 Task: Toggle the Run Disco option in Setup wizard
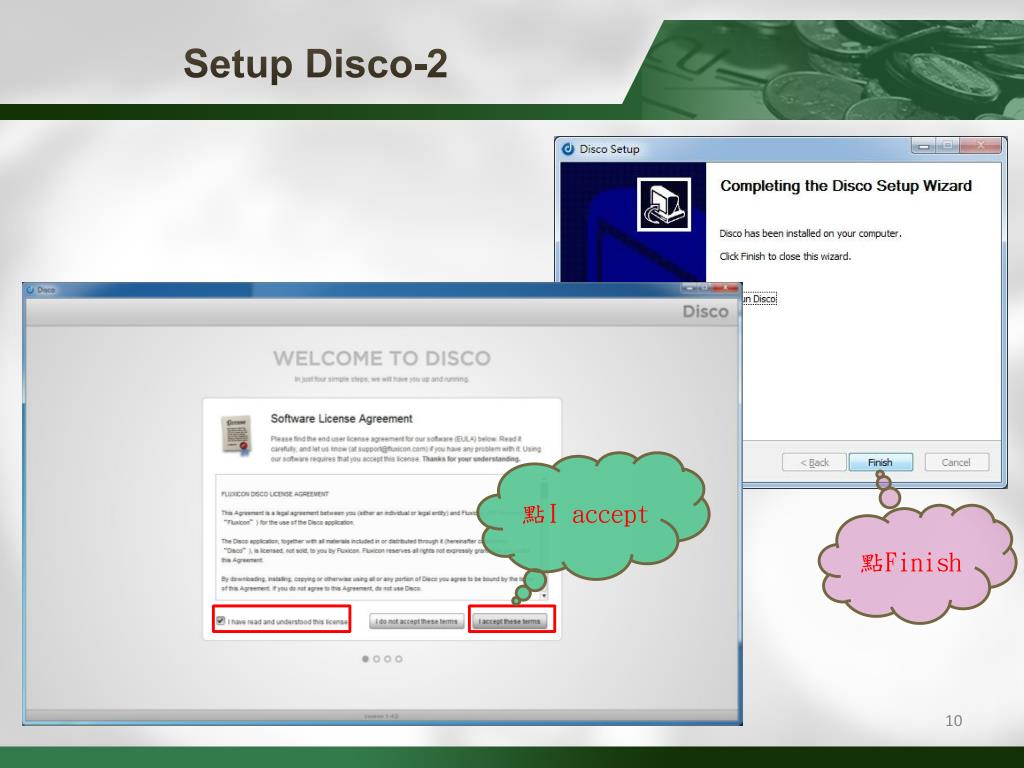click(x=758, y=298)
